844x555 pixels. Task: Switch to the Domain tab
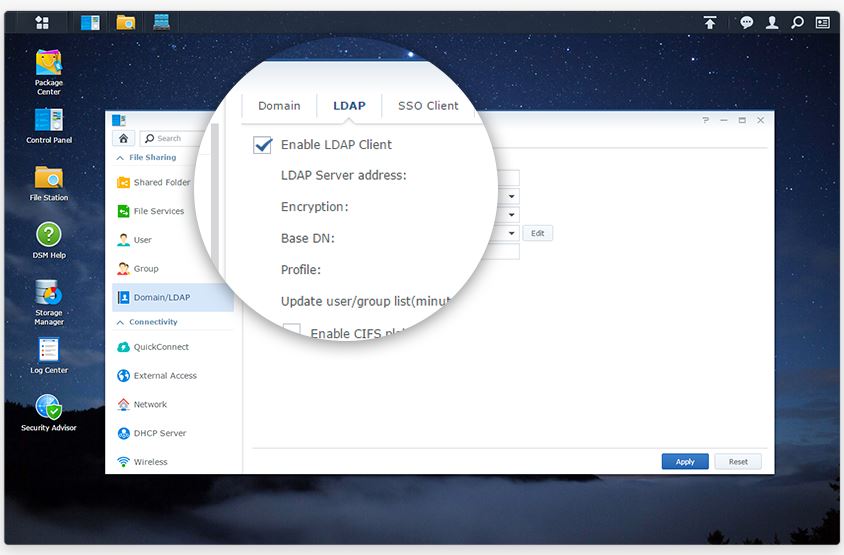[x=279, y=106]
